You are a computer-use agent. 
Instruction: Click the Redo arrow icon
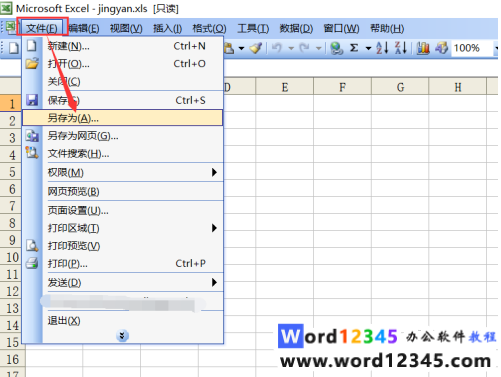[x=304, y=48]
